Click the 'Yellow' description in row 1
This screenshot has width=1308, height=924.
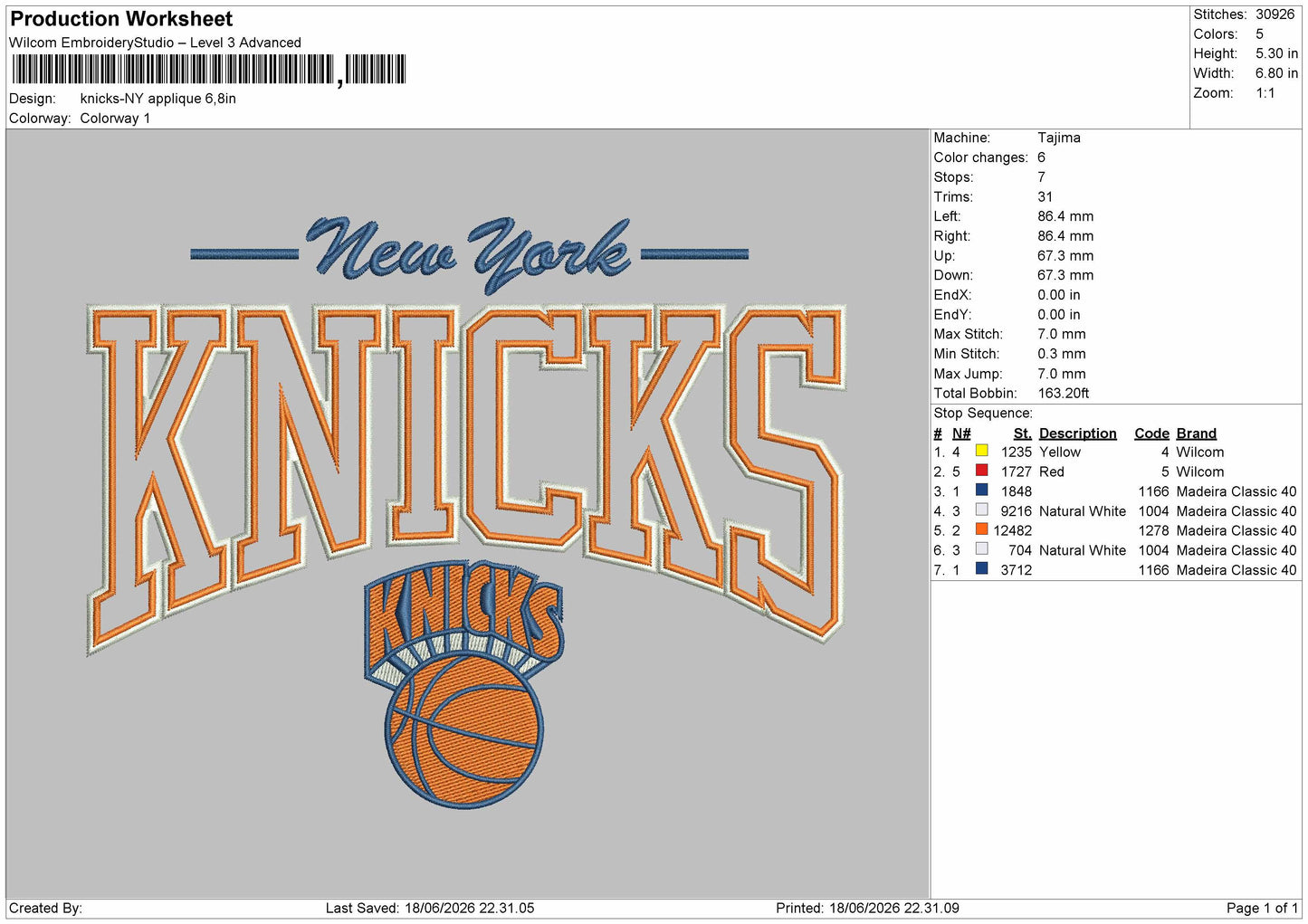[x=1059, y=452]
